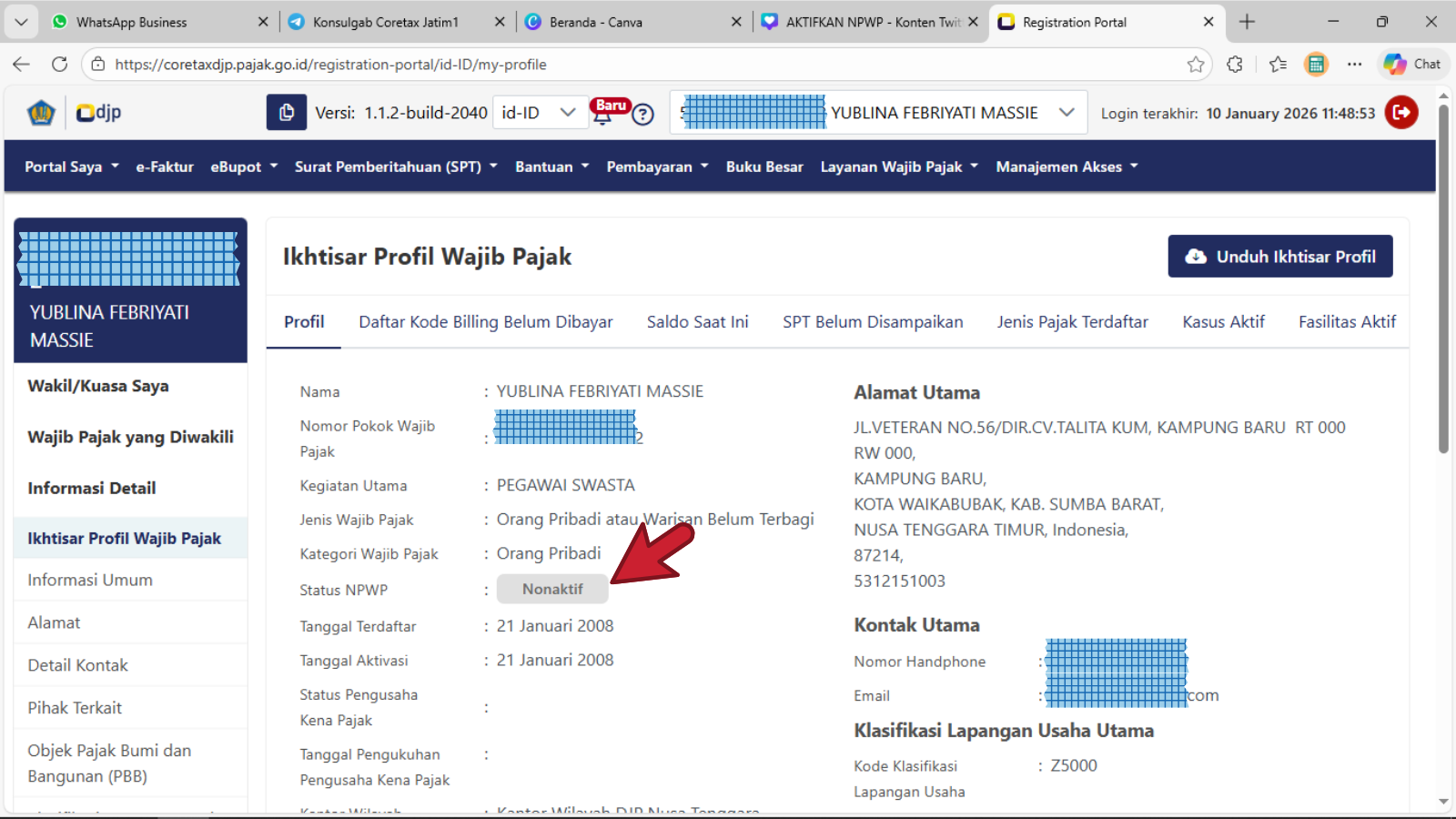Click Unduh Ikhtisar Profil button
The height and width of the screenshot is (819, 1456).
tap(1279, 257)
